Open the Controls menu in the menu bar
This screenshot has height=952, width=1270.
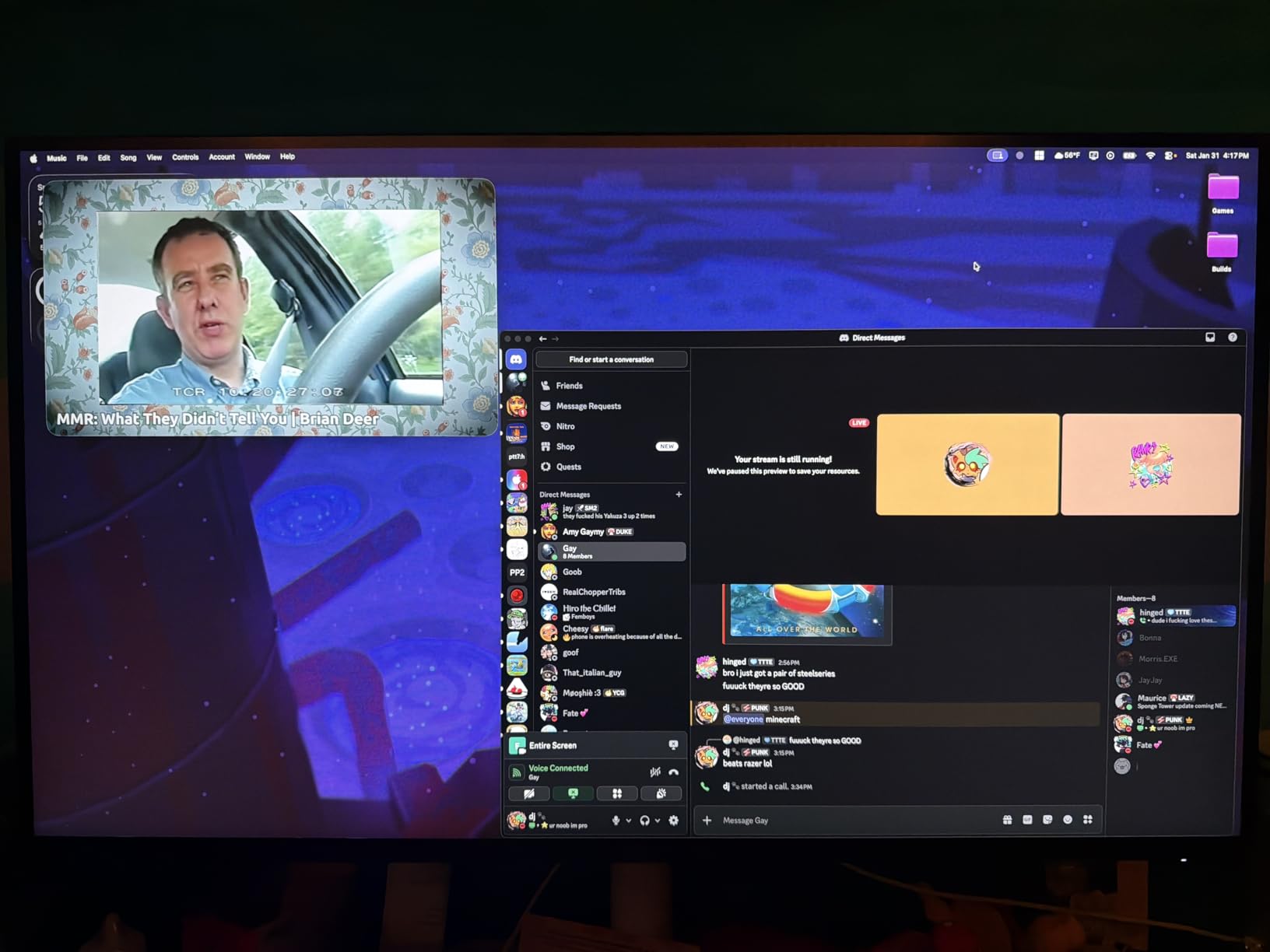click(x=185, y=156)
